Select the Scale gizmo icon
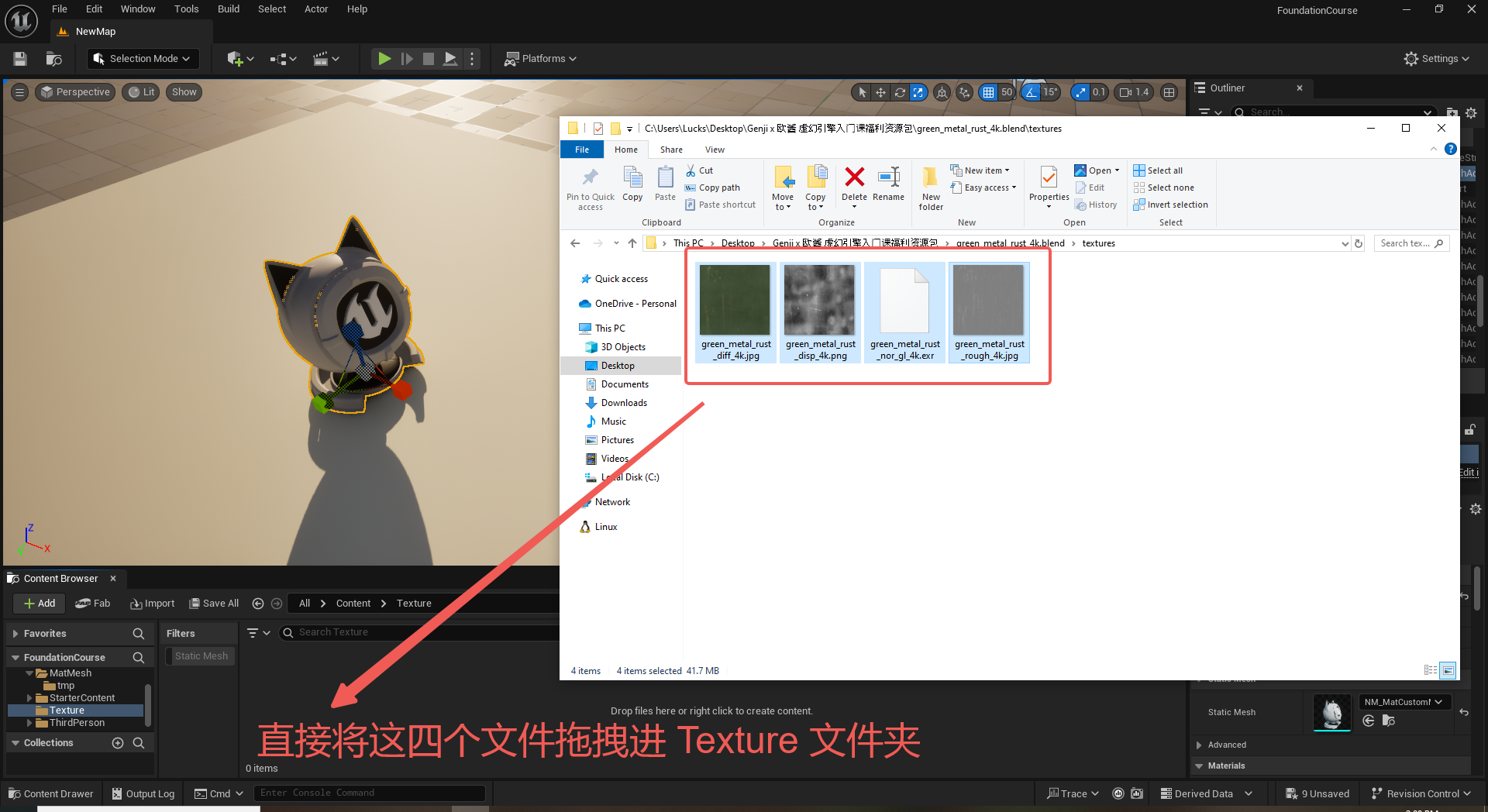1488x812 pixels. tap(918, 92)
